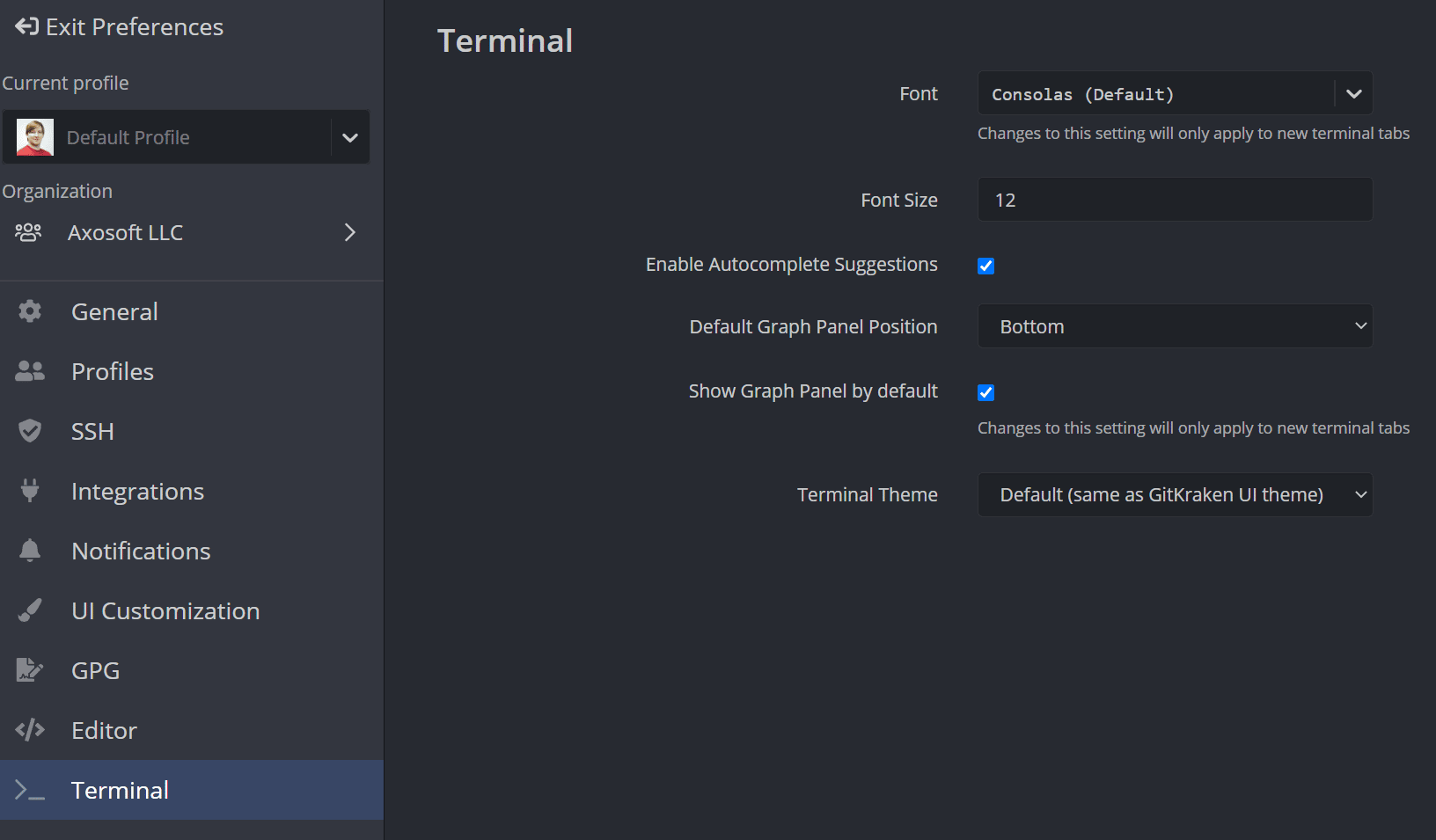The width and height of the screenshot is (1436, 840).
Task: Expand the Axosoft LLC organization chevron
Action: 349,232
